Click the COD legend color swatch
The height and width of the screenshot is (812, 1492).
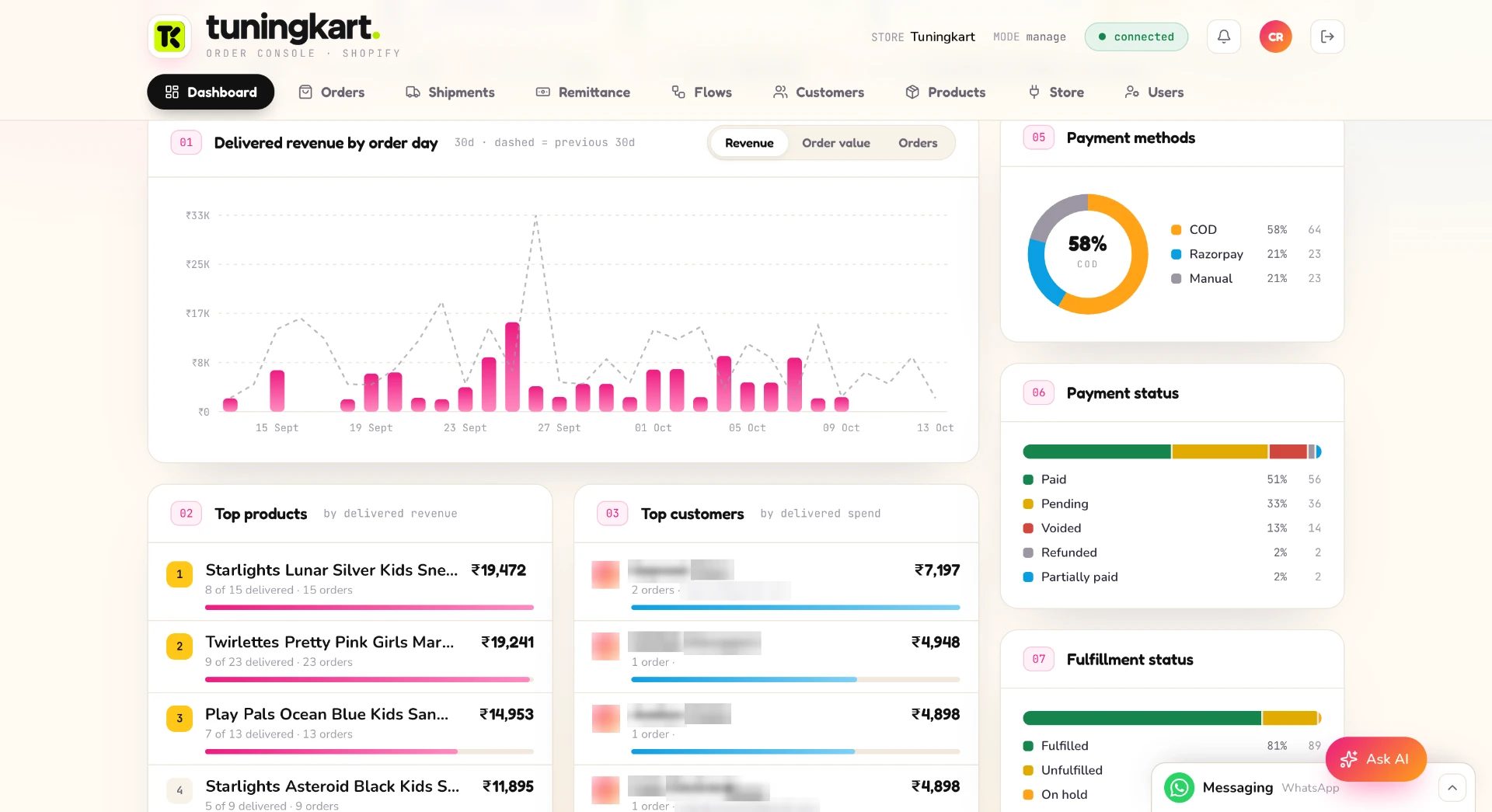coord(1177,230)
